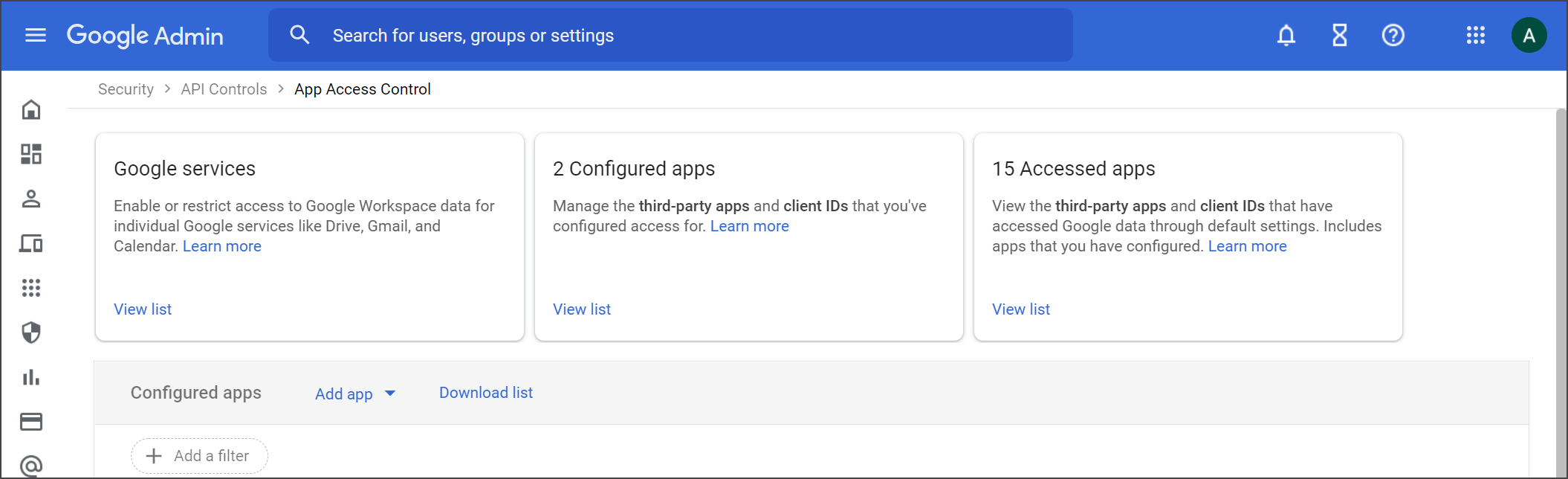Open Dashboard icon in sidebar
This screenshot has width=1568, height=479.
(x=31, y=154)
